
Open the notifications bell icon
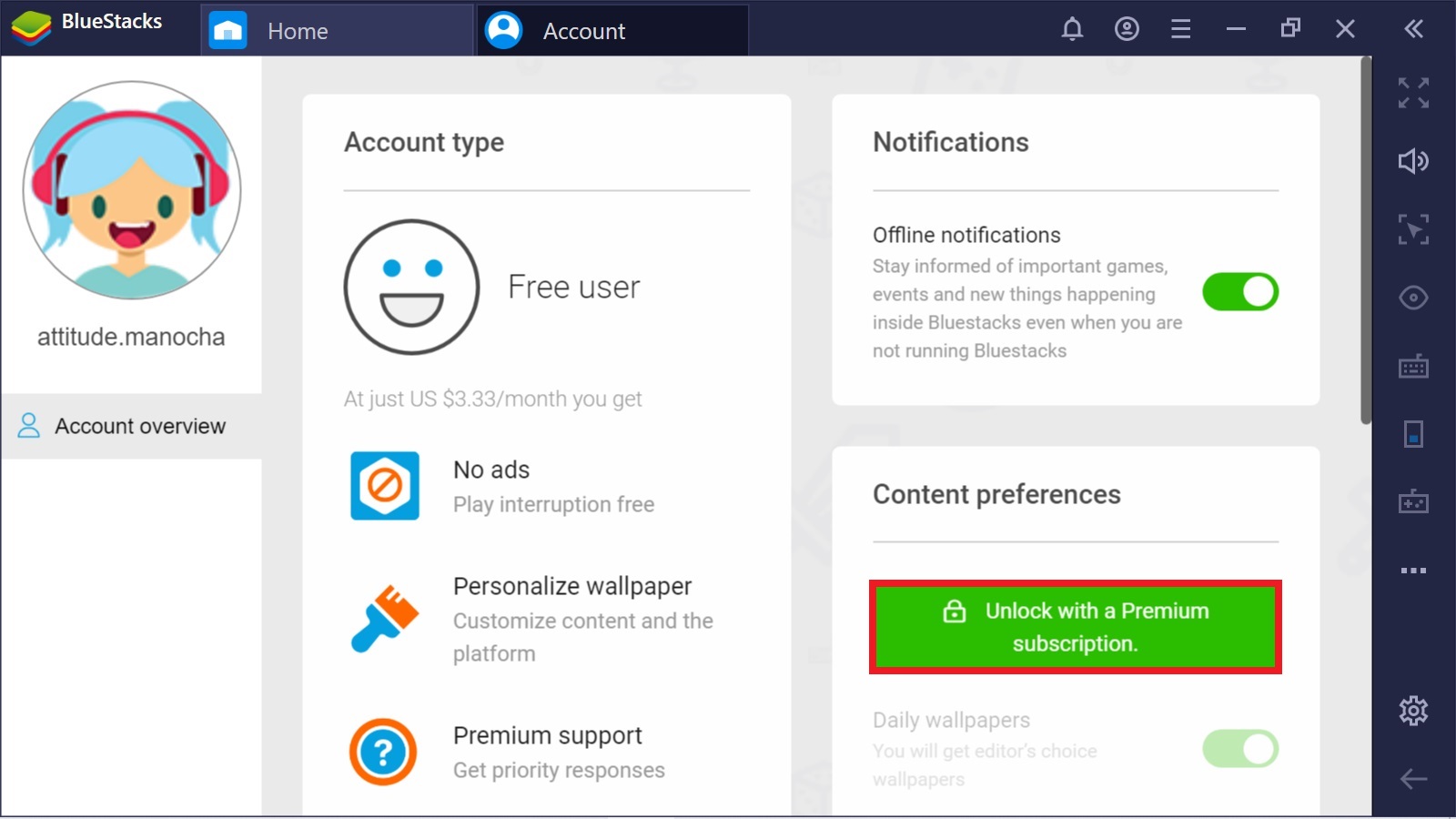pyautogui.click(x=1072, y=29)
